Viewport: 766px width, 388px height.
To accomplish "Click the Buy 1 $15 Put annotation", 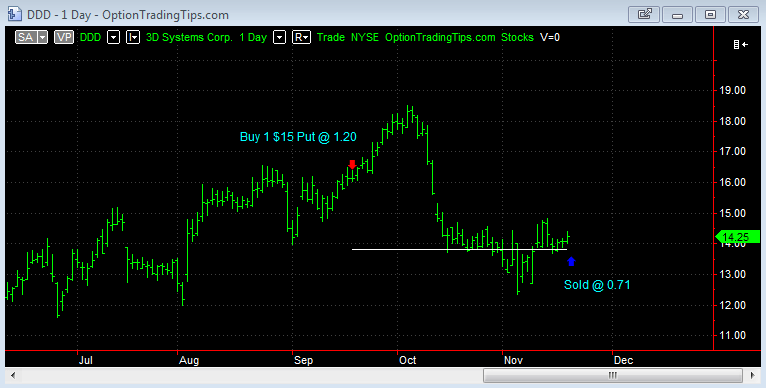I will (298, 137).
